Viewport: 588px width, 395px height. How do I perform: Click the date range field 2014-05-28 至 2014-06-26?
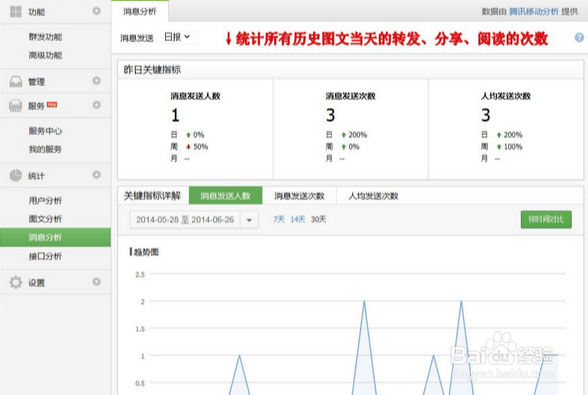[185, 220]
